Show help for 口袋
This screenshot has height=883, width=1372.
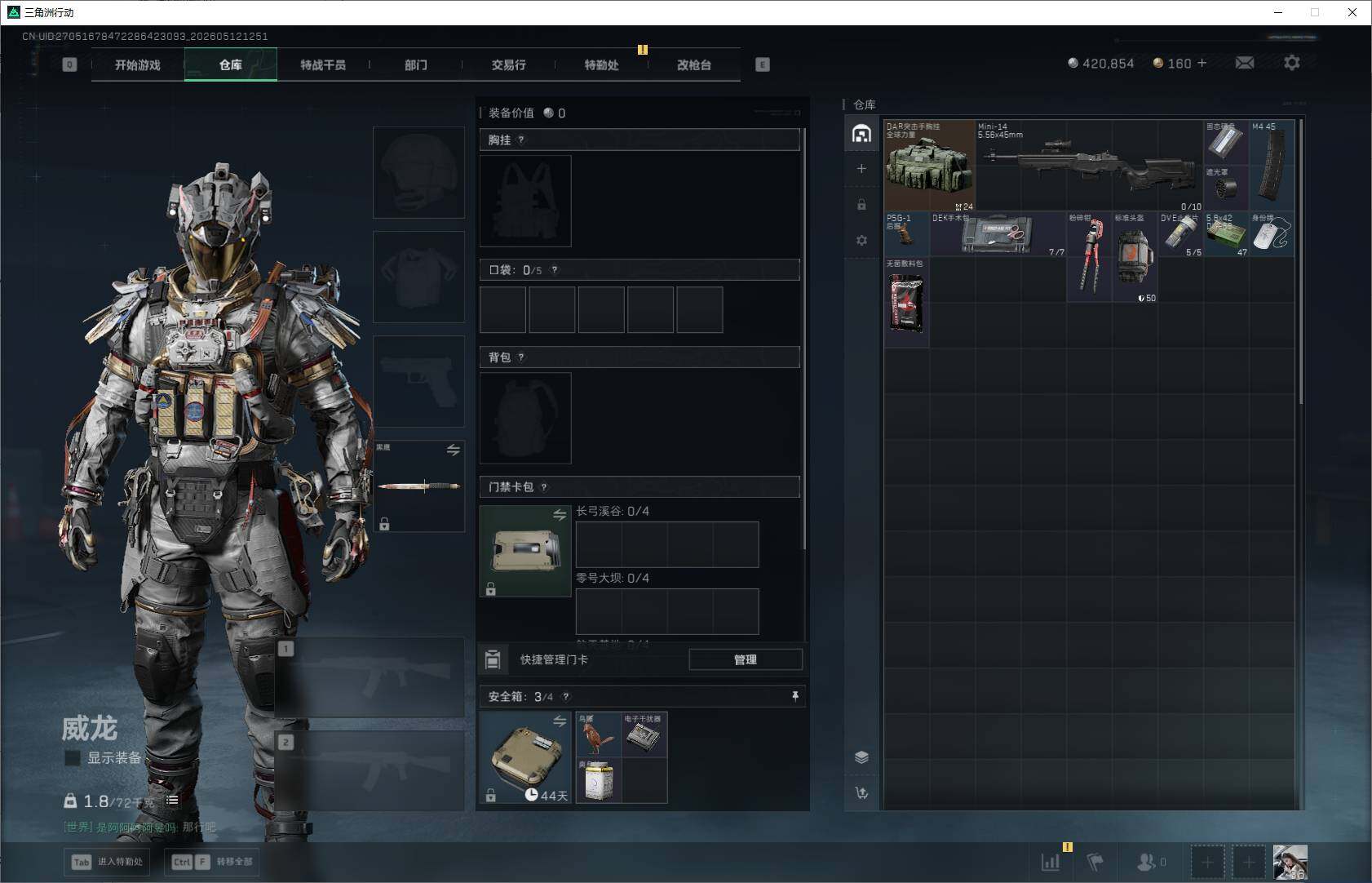[555, 270]
